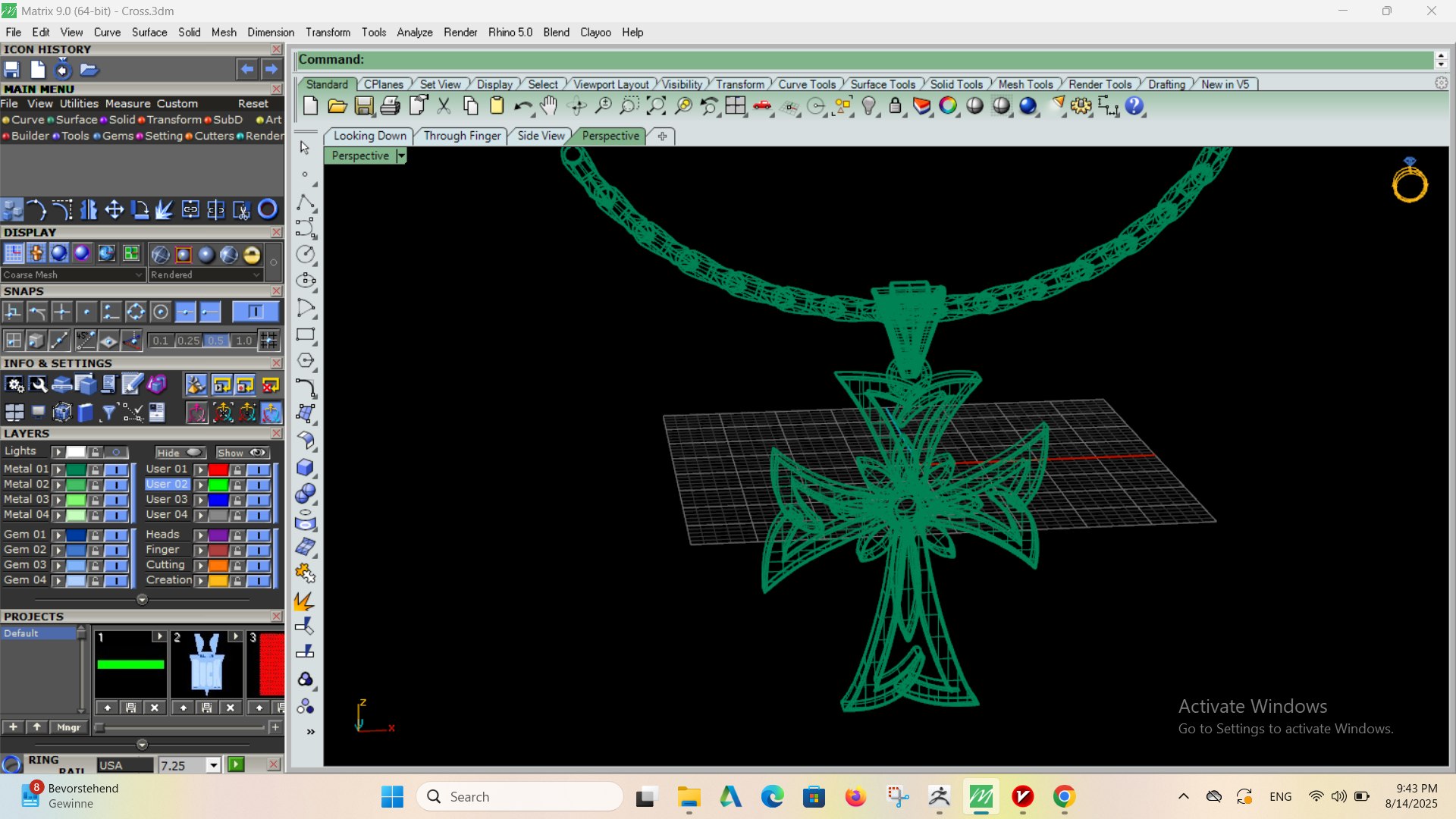Click the Mngr button in Projects
Screen dimensions: 1456x819
(68, 727)
